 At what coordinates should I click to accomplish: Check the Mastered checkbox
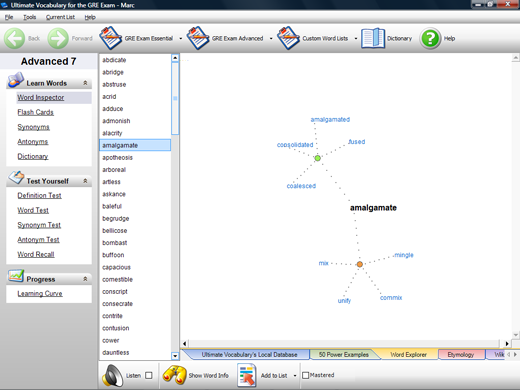(305, 375)
